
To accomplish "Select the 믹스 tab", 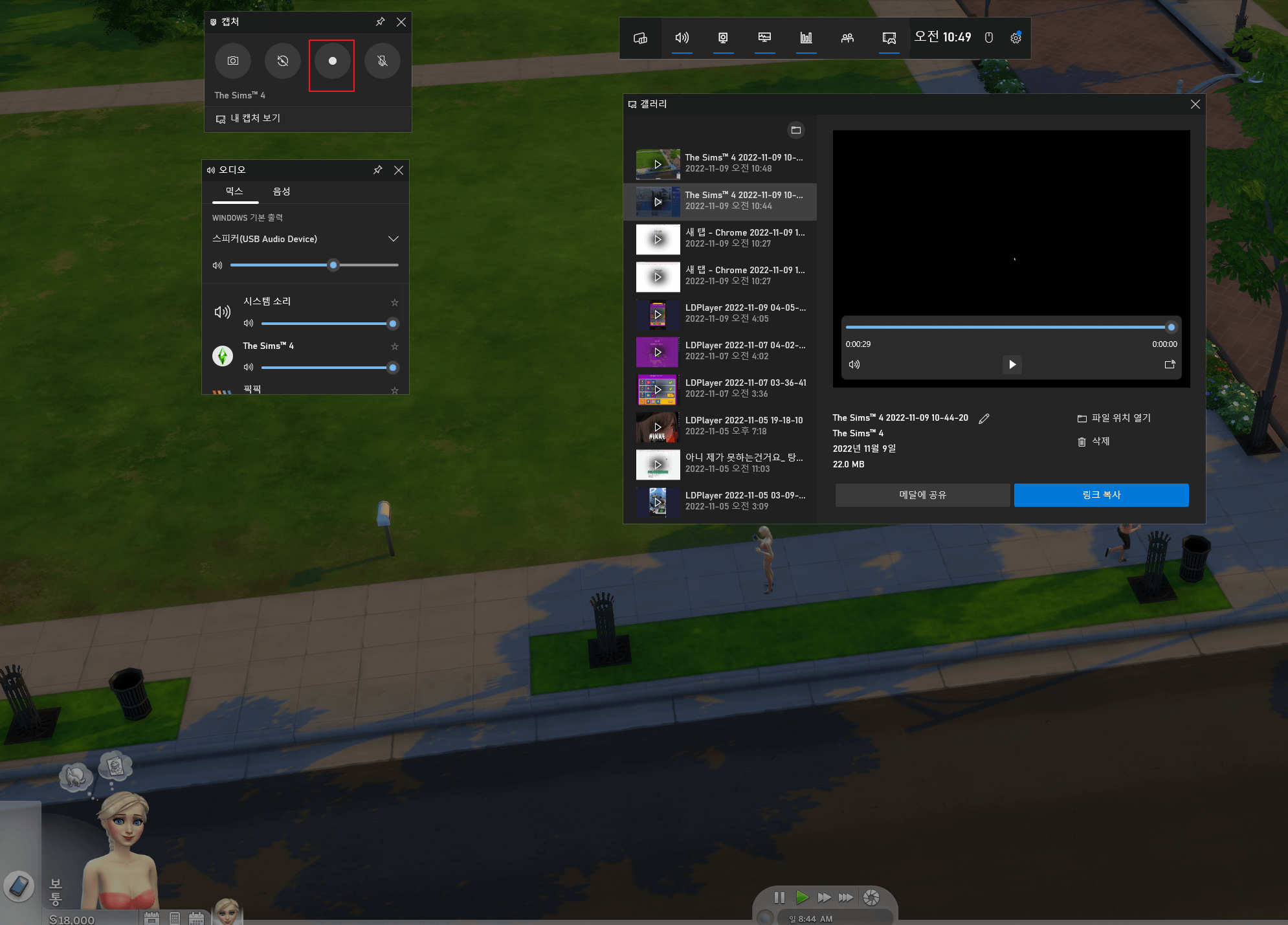I will coord(234,192).
